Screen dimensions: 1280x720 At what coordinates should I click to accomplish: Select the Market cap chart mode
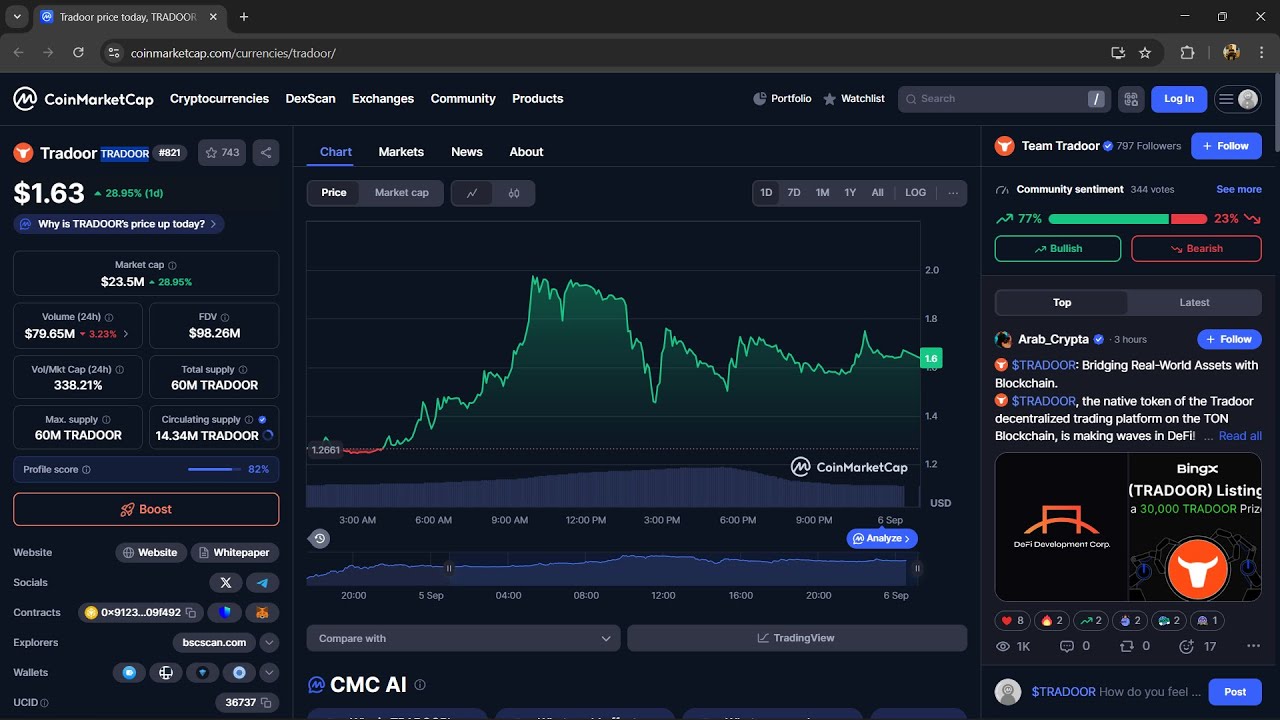pyautogui.click(x=402, y=193)
